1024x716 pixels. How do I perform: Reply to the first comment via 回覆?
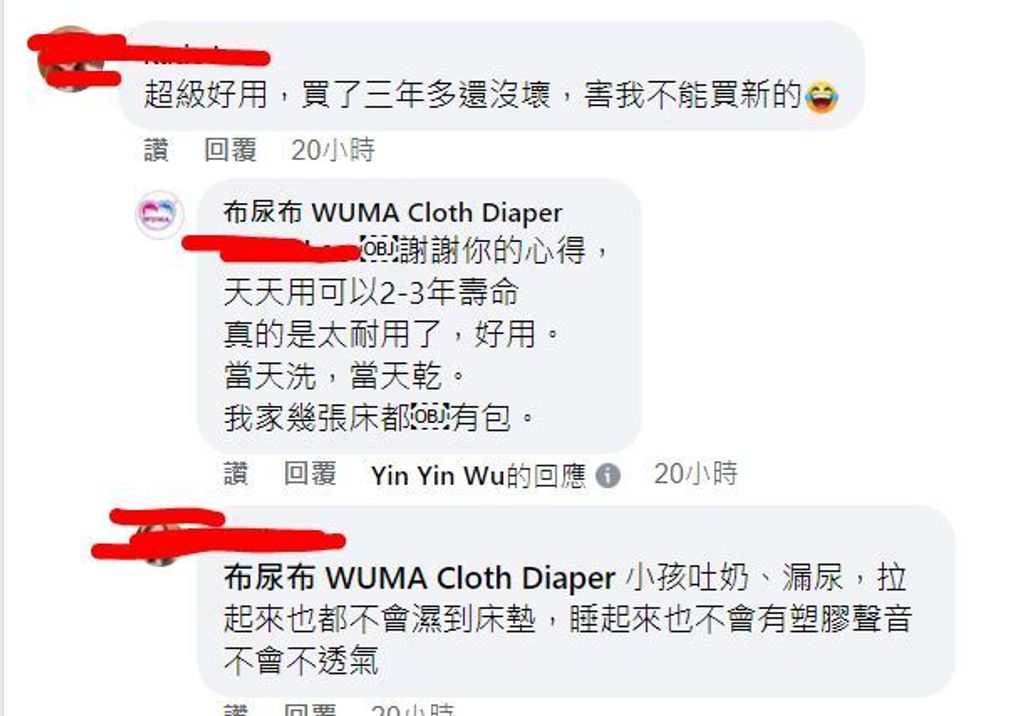click(230, 150)
